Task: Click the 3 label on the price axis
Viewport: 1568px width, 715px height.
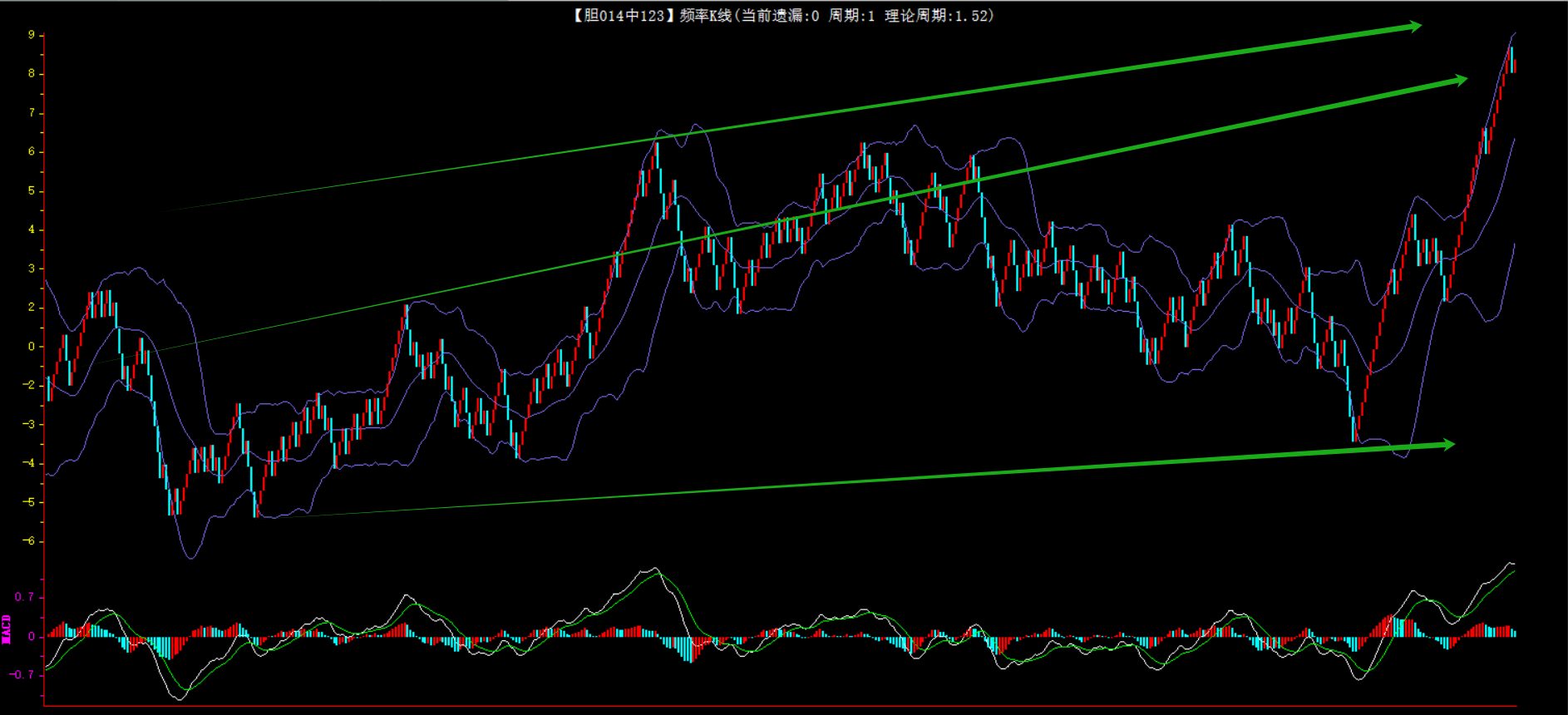Action: [32, 269]
